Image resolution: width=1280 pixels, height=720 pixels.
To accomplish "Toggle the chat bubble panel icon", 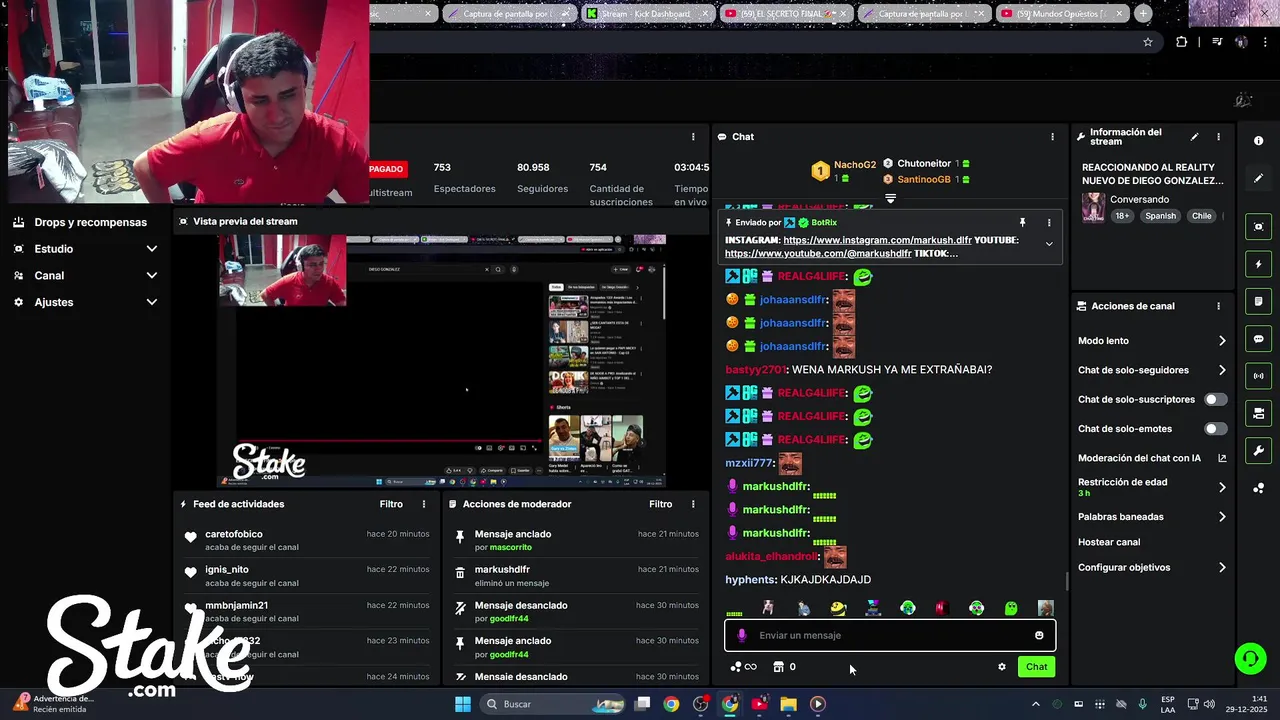I will point(1258,339).
